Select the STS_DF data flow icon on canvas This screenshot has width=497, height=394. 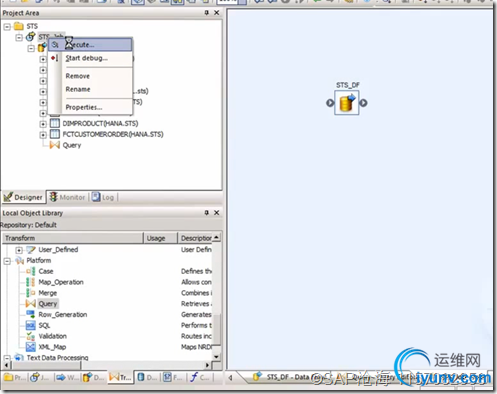(347, 103)
